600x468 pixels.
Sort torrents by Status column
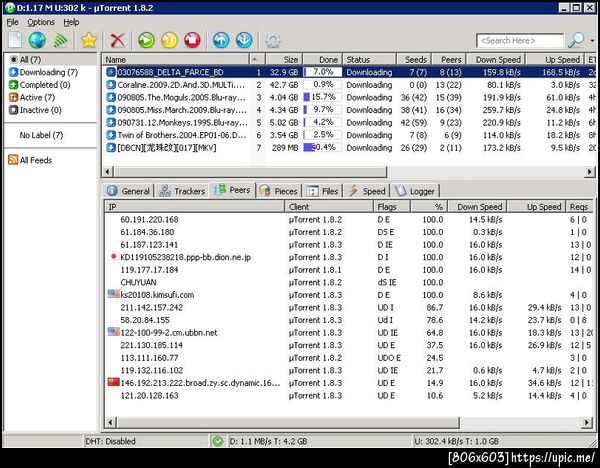[369, 59]
